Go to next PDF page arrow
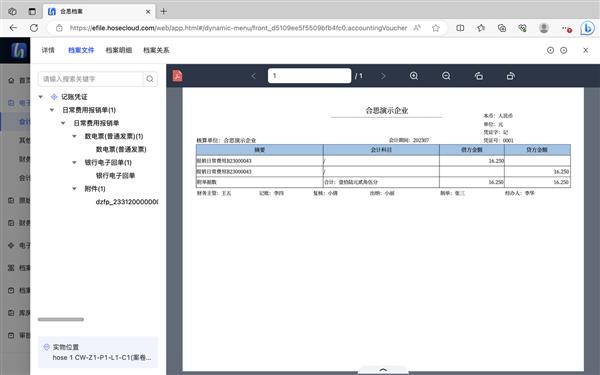The height and width of the screenshot is (375, 600). click(x=383, y=76)
